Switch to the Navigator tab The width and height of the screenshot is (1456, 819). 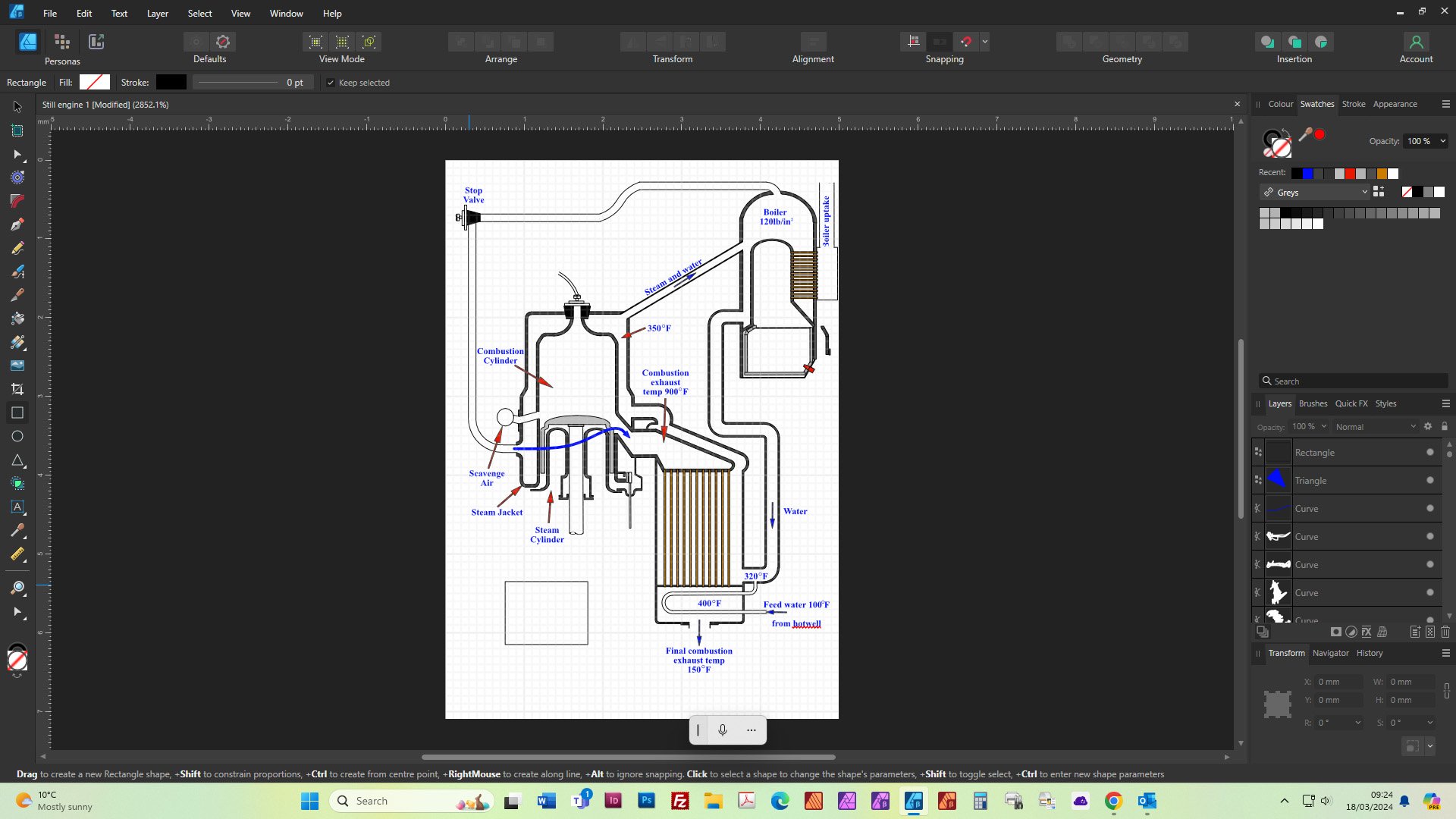pyautogui.click(x=1331, y=654)
